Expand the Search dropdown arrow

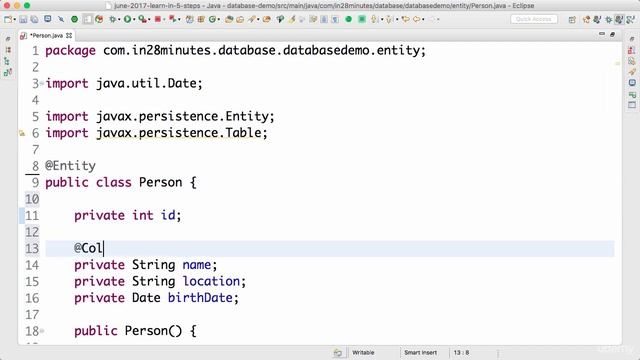click(x=258, y=19)
